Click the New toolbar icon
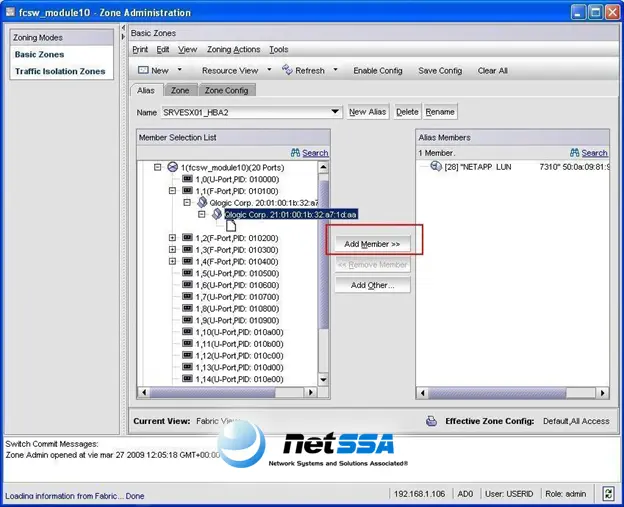Screen dimensions: 624x507 [143, 70]
